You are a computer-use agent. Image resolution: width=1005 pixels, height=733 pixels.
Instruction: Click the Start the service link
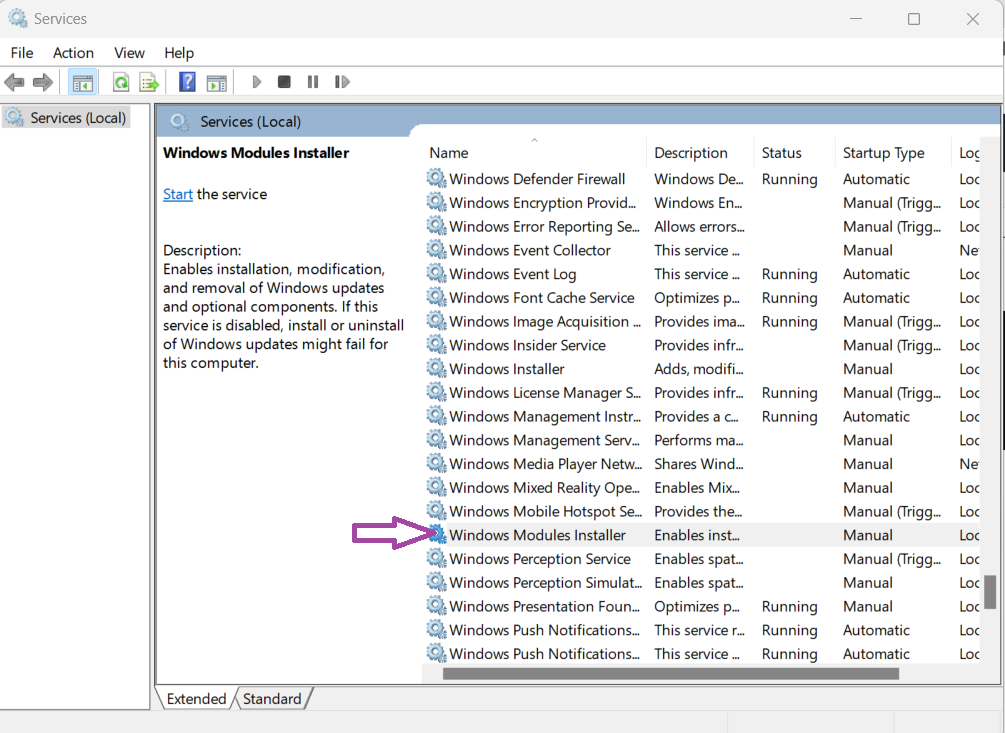pyautogui.click(x=178, y=194)
